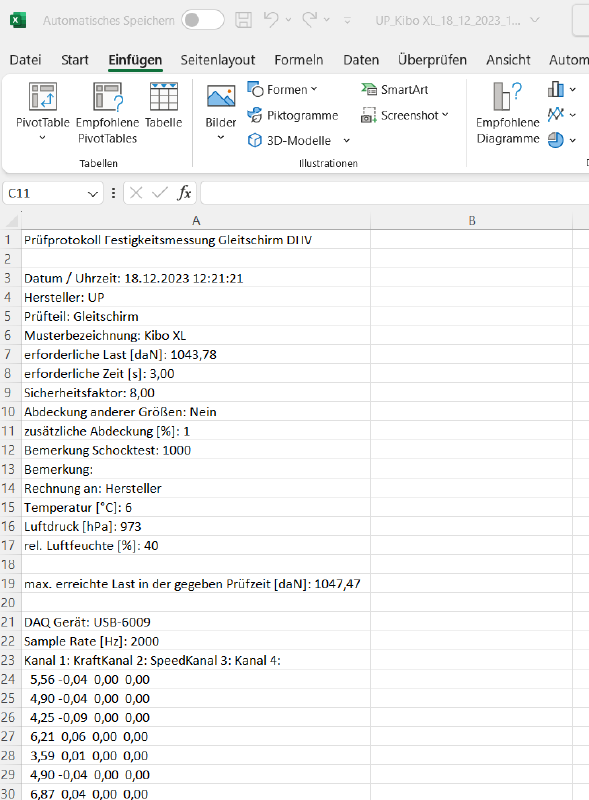This screenshot has width=589, height=800.
Task: Click the Empfohlene PivotTables icon
Action: click(x=108, y=96)
